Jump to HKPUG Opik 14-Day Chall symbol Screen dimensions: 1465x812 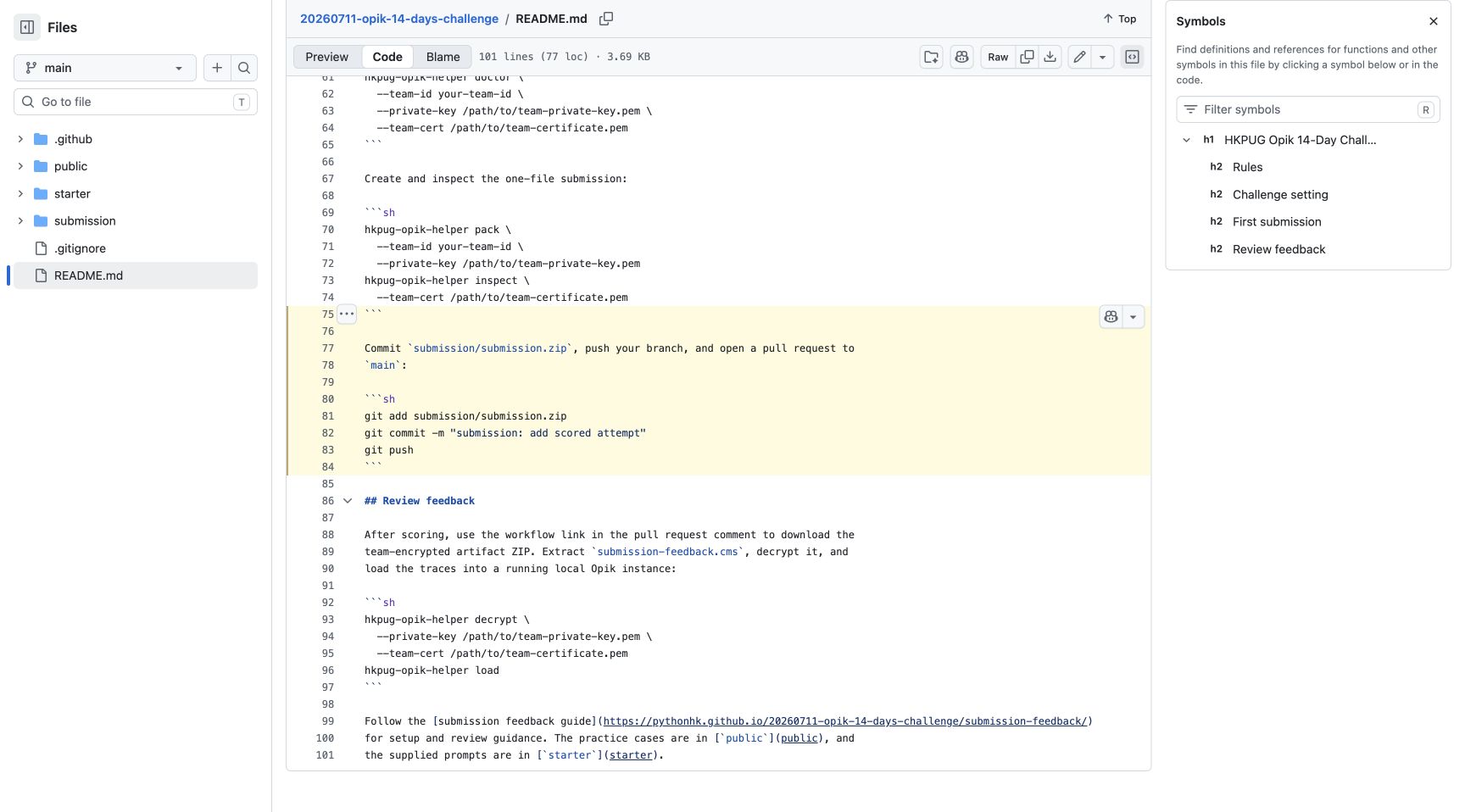pos(1300,140)
